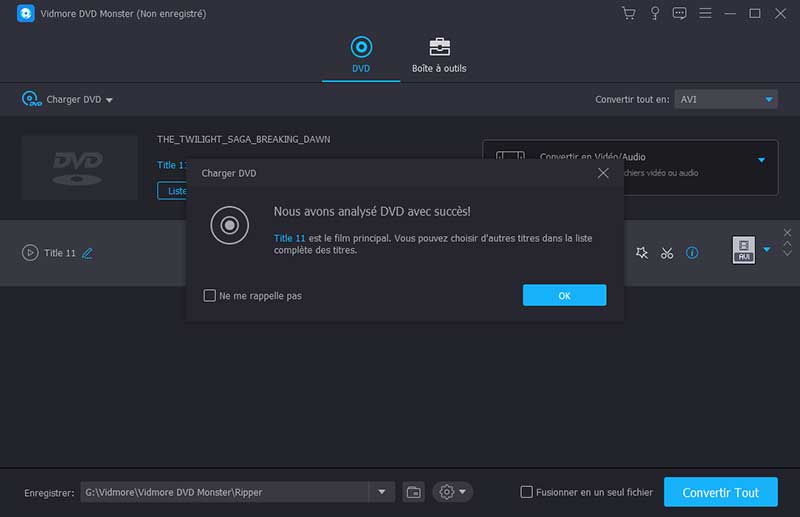The height and width of the screenshot is (517, 800).
Task: Open the hamburger menu icon
Action: pyautogui.click(x=705, y=13)
